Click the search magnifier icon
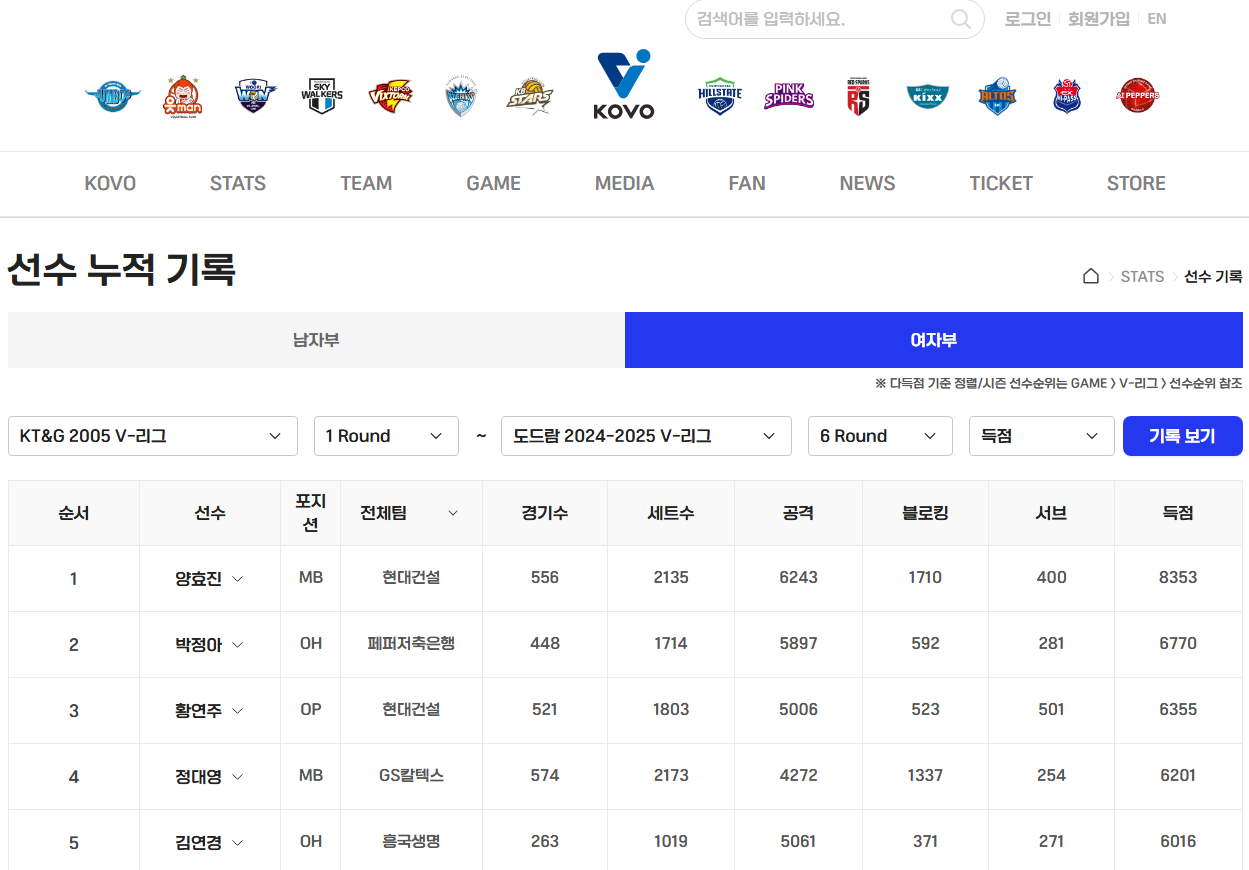This screenshot has width=1249, height=870. [x=959, y=19]
